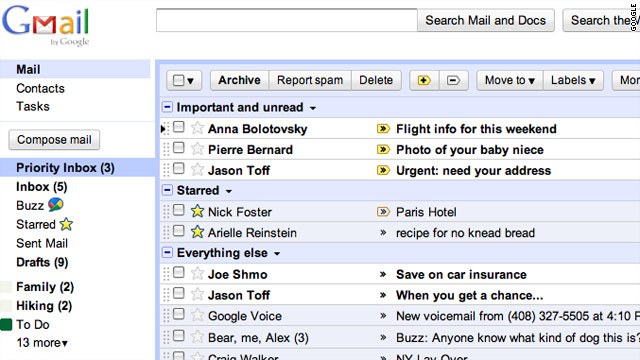Open Important and unread section options arrow
Screen dimensions: 640x360
pos(313,109)
